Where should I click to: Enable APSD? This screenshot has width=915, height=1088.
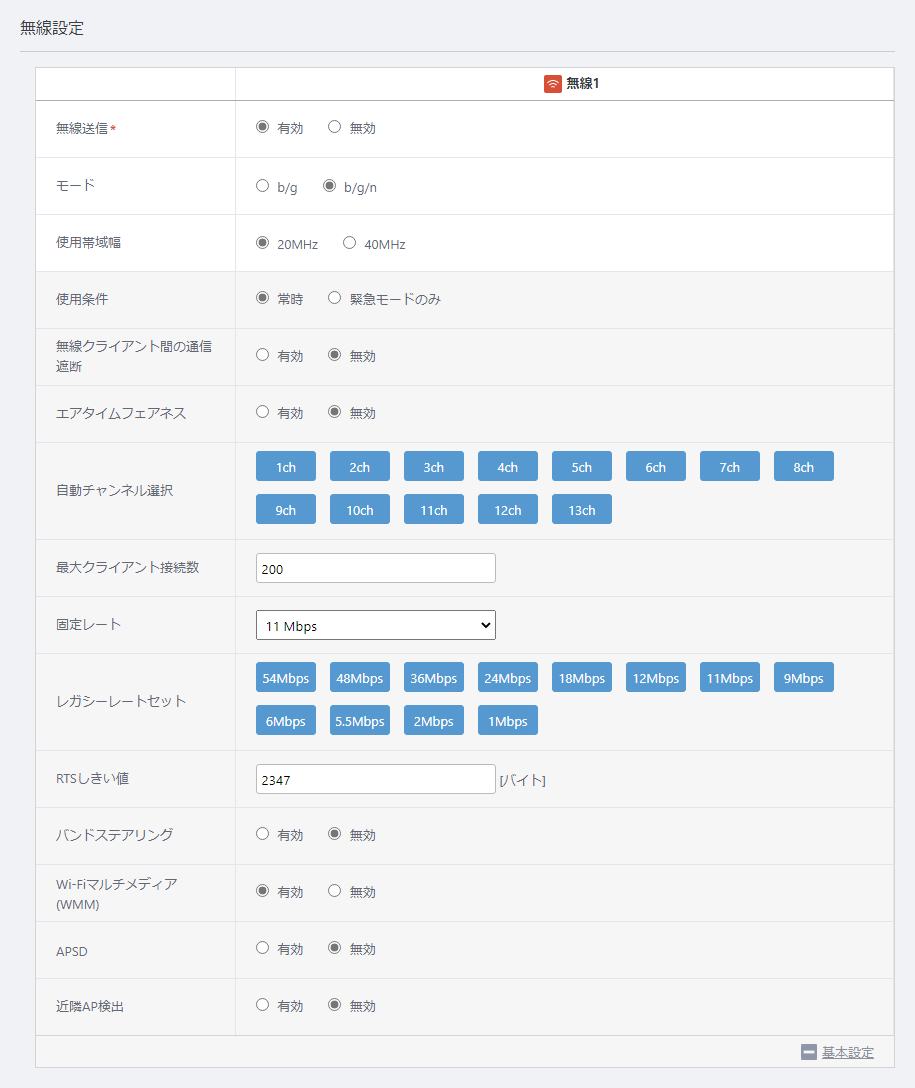(262, 947)
